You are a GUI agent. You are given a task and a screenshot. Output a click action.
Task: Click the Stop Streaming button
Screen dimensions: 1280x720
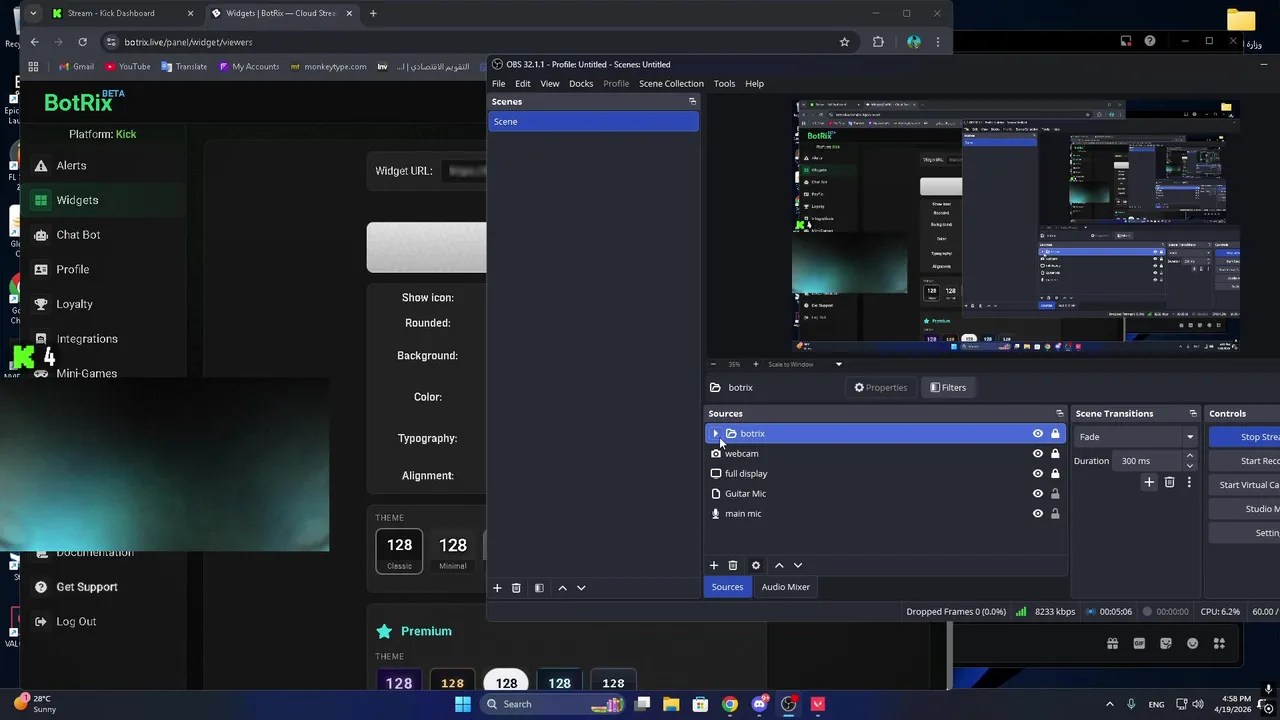click(x=1245, y=437)
